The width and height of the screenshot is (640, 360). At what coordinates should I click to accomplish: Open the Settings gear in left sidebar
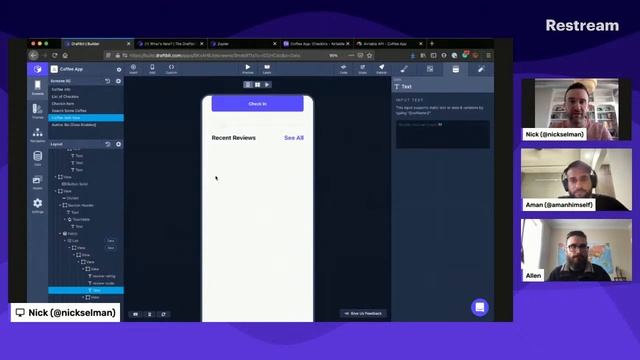coord(38,205)
